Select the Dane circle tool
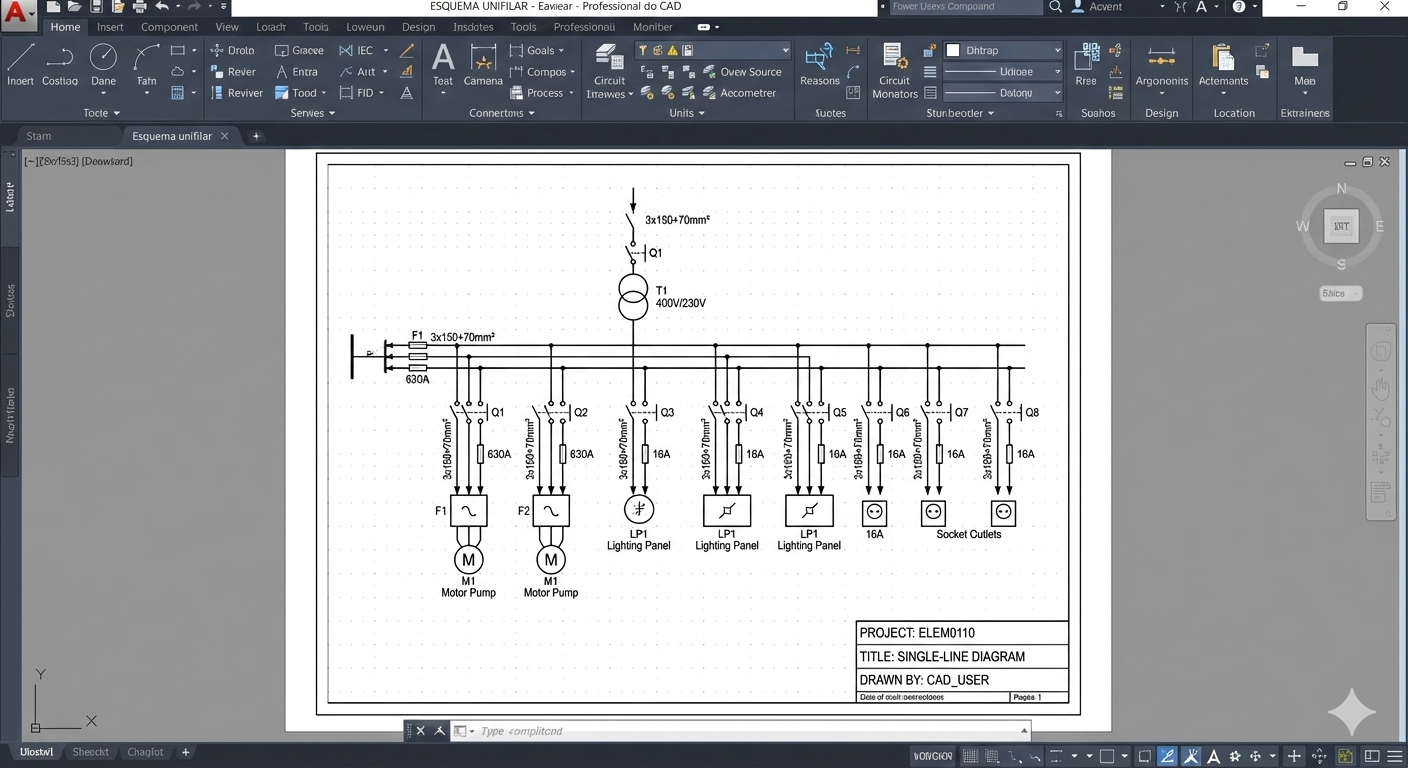This screenshot has width=1408, height=768. (103, 65)
